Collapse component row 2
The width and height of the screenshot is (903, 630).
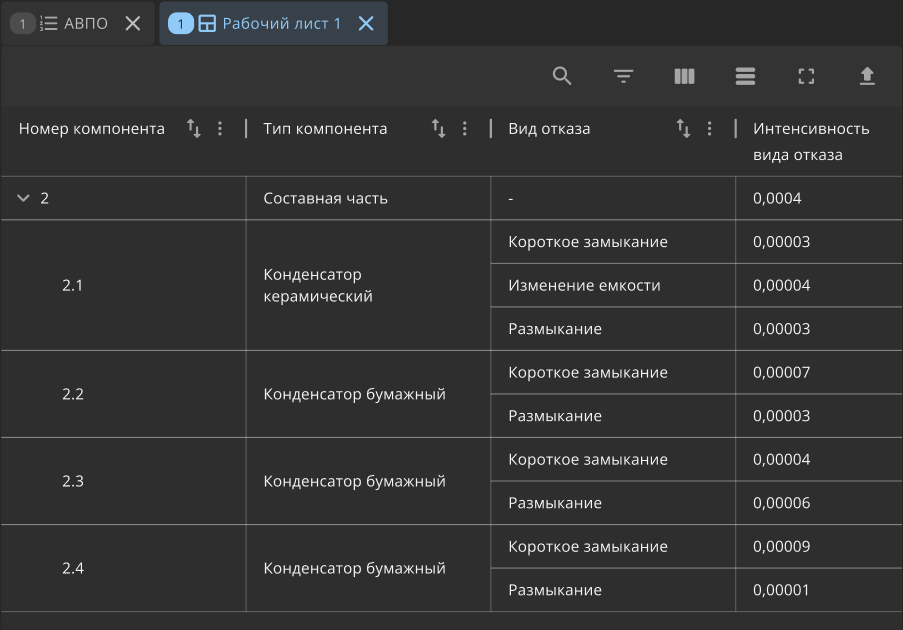pyautogui.click(x=23, y=198)
